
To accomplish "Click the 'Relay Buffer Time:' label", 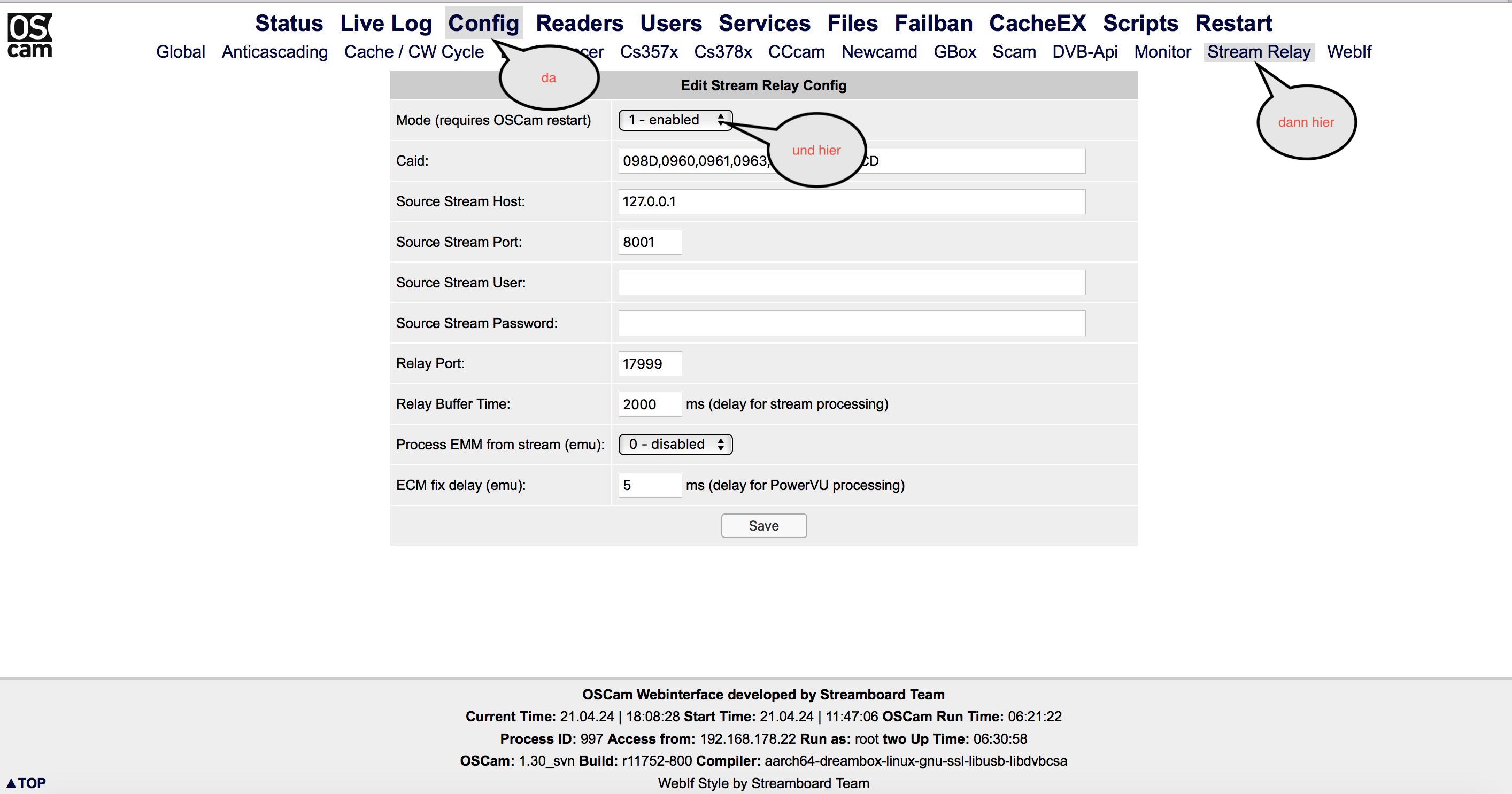I will tap(453, 404).
